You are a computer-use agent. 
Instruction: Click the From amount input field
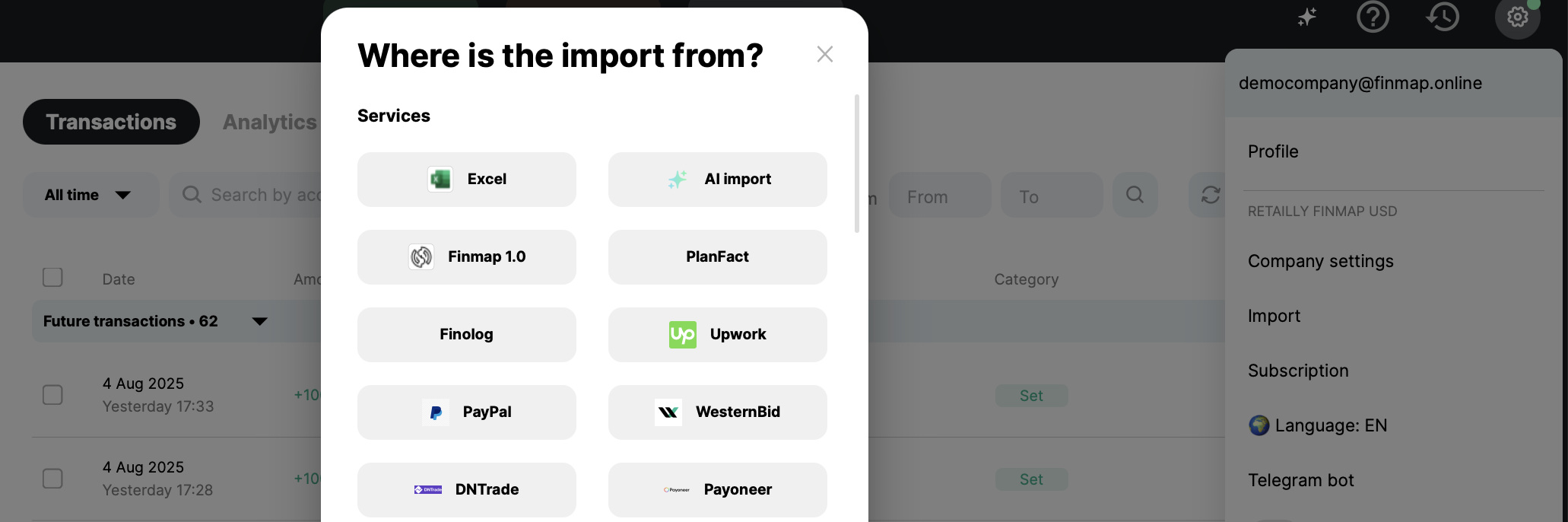pyautogui.click(x=939, y=196)
